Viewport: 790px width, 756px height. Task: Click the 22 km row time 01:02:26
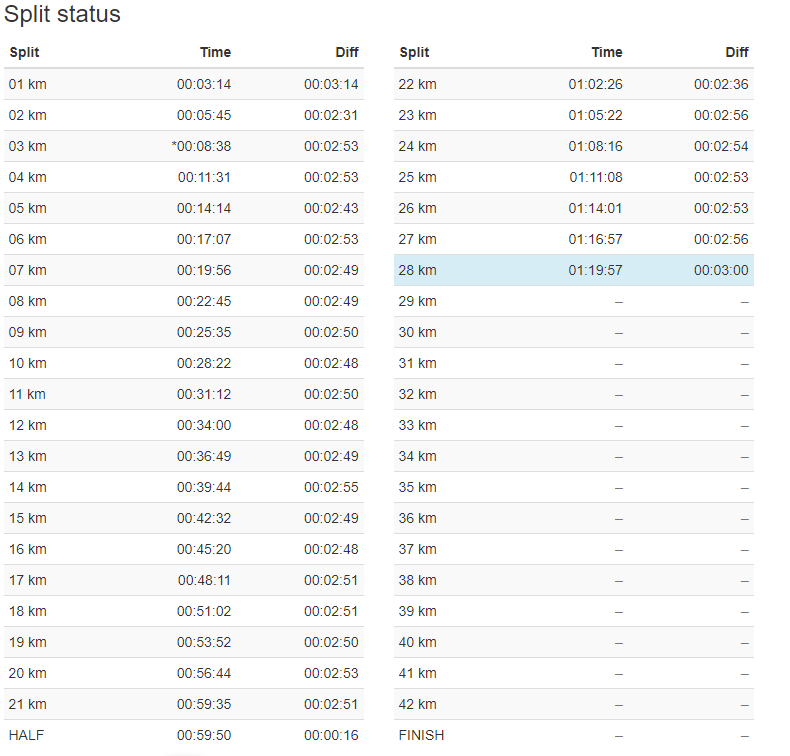(595, 84)
